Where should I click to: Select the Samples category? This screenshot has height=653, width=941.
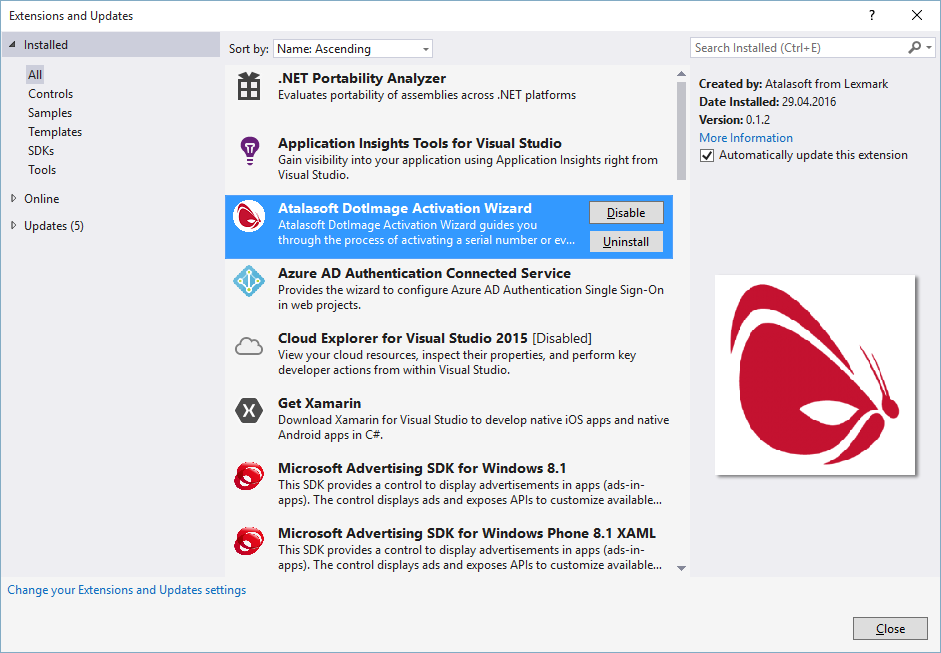coord(50,113)
